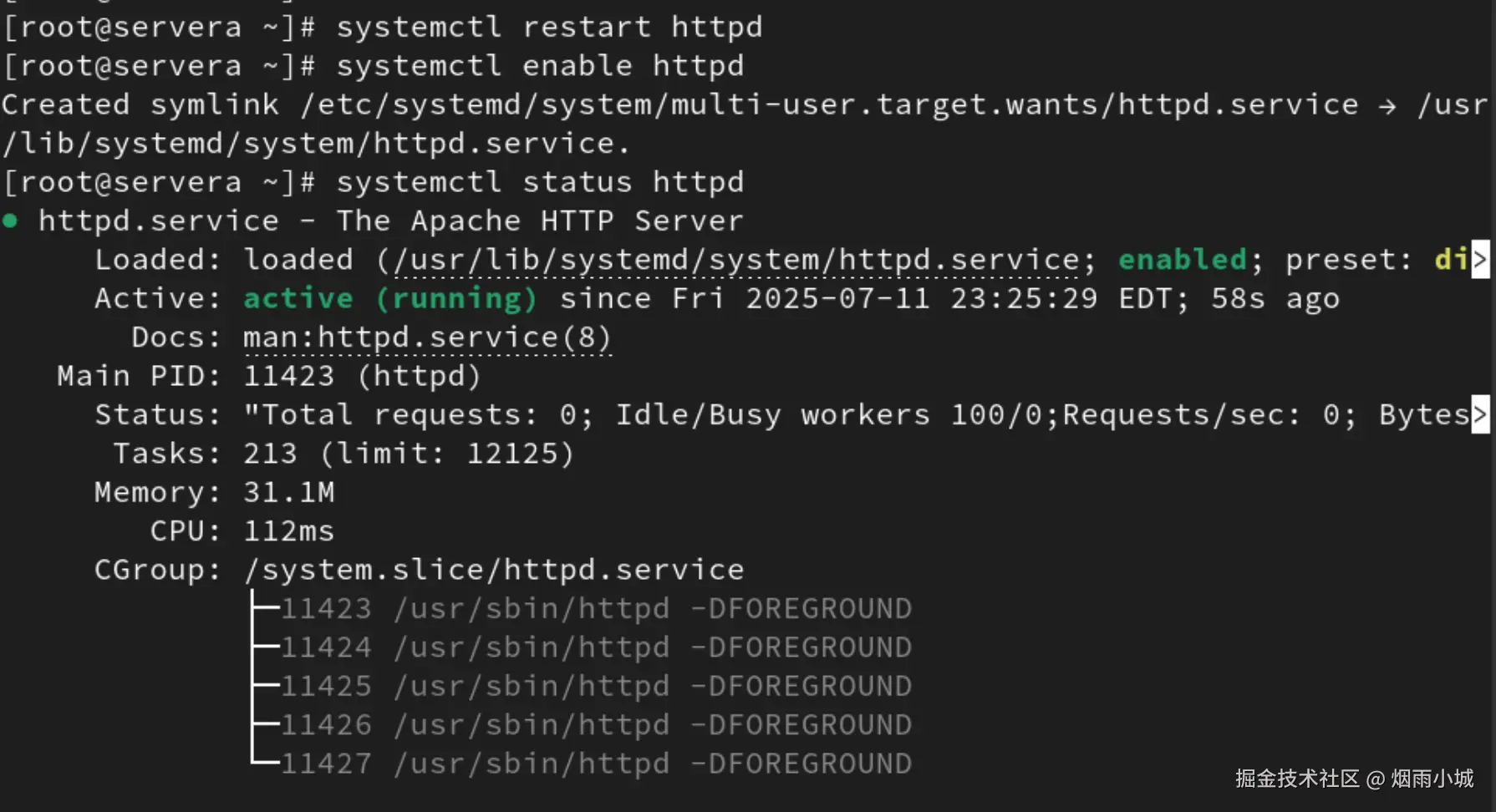Select process 11424 in the CGroup tree
This screenshot has height=812, width=1496.
[x=596, y=647]
